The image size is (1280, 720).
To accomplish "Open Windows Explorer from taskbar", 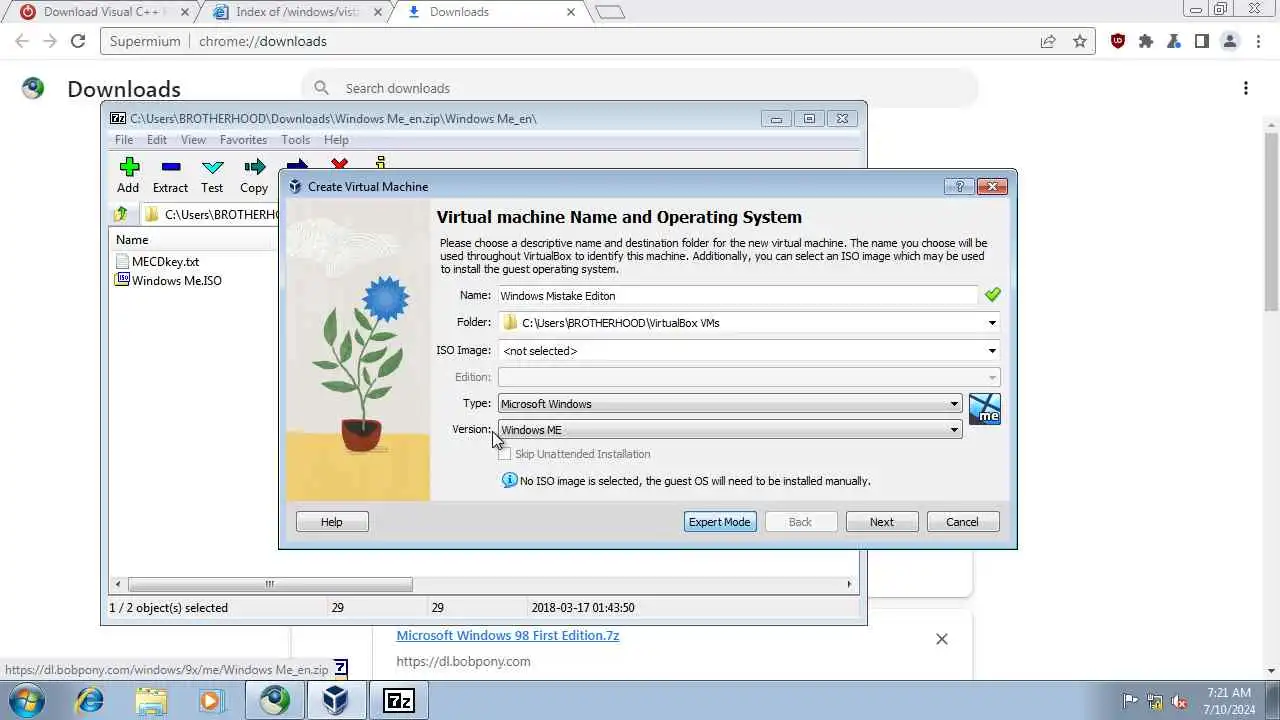I will pyautogui.click(x=151, y=700).
